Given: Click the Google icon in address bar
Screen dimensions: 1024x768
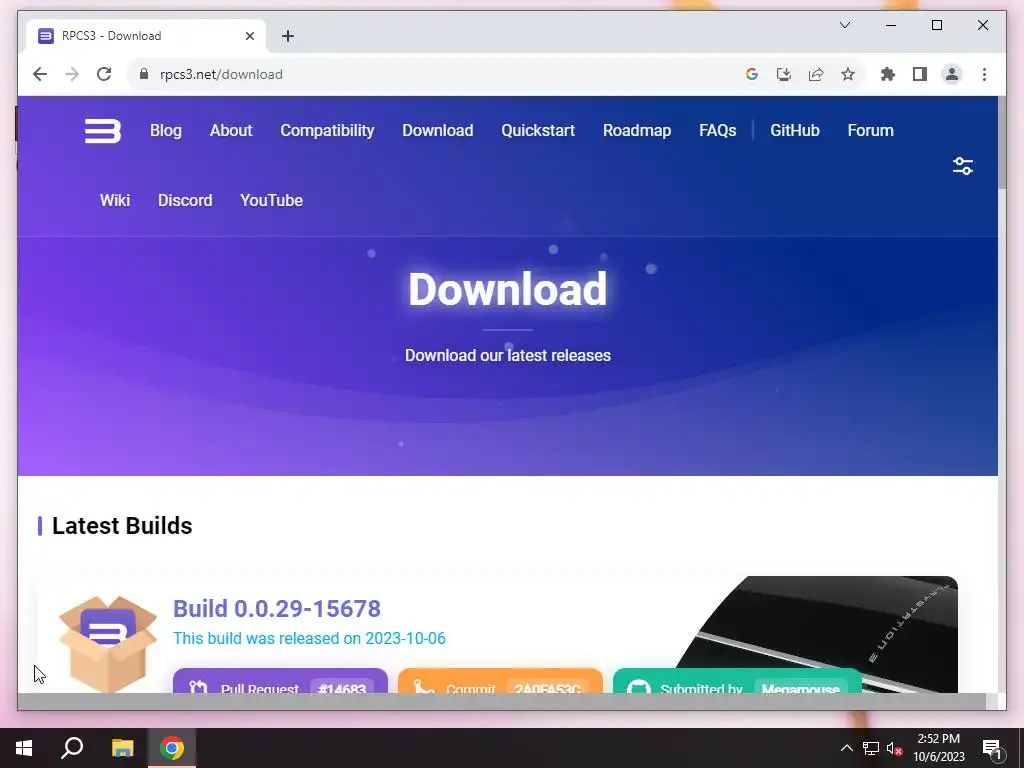Looking at the screenshot, I should 752,74.
